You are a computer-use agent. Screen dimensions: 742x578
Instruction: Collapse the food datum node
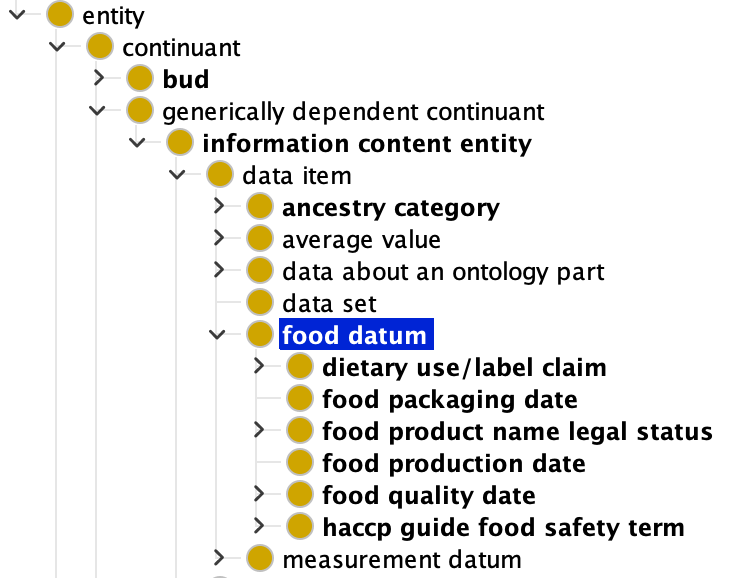[x=217, y=335]
